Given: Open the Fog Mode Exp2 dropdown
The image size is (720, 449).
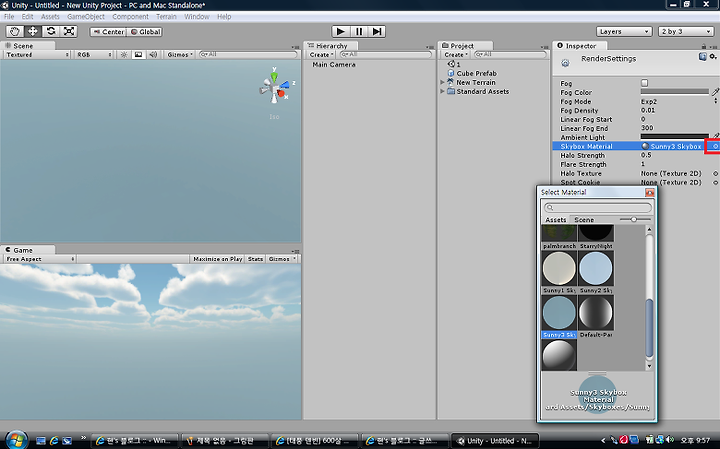Looking at the screenshot, I should 678,101.
